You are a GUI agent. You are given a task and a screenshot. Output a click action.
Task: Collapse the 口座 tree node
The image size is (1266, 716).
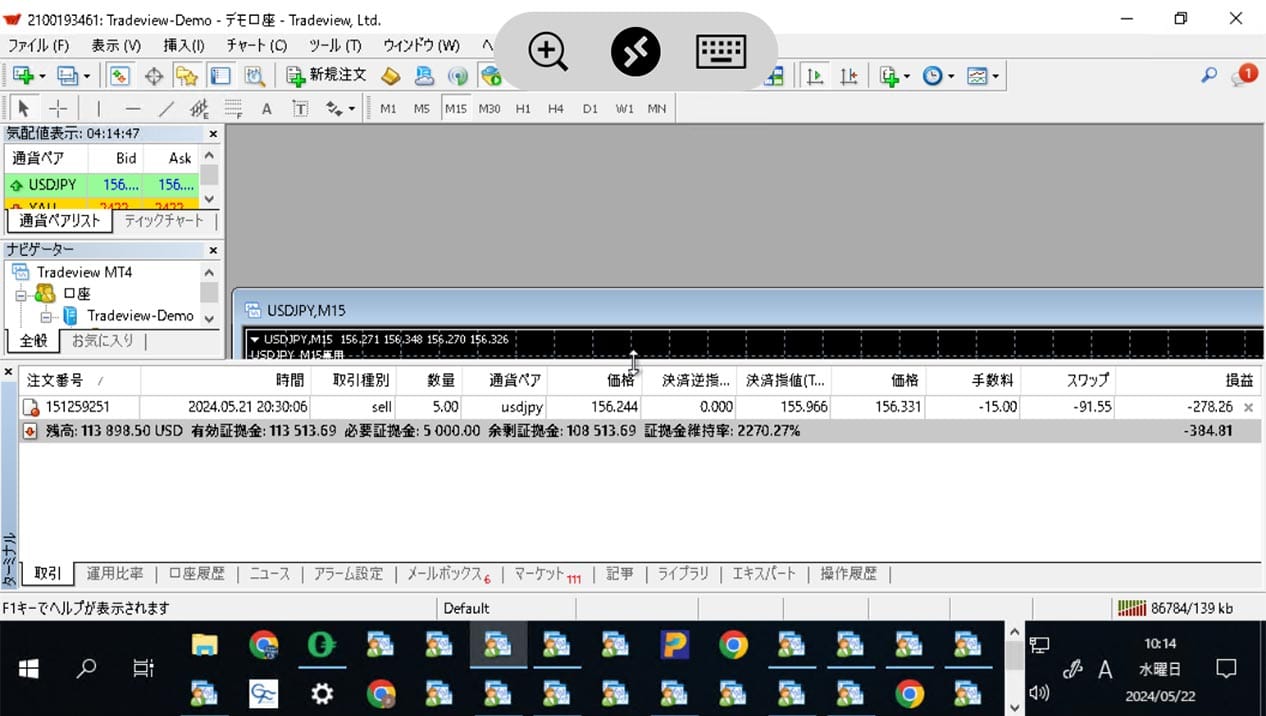pos(20,294)
